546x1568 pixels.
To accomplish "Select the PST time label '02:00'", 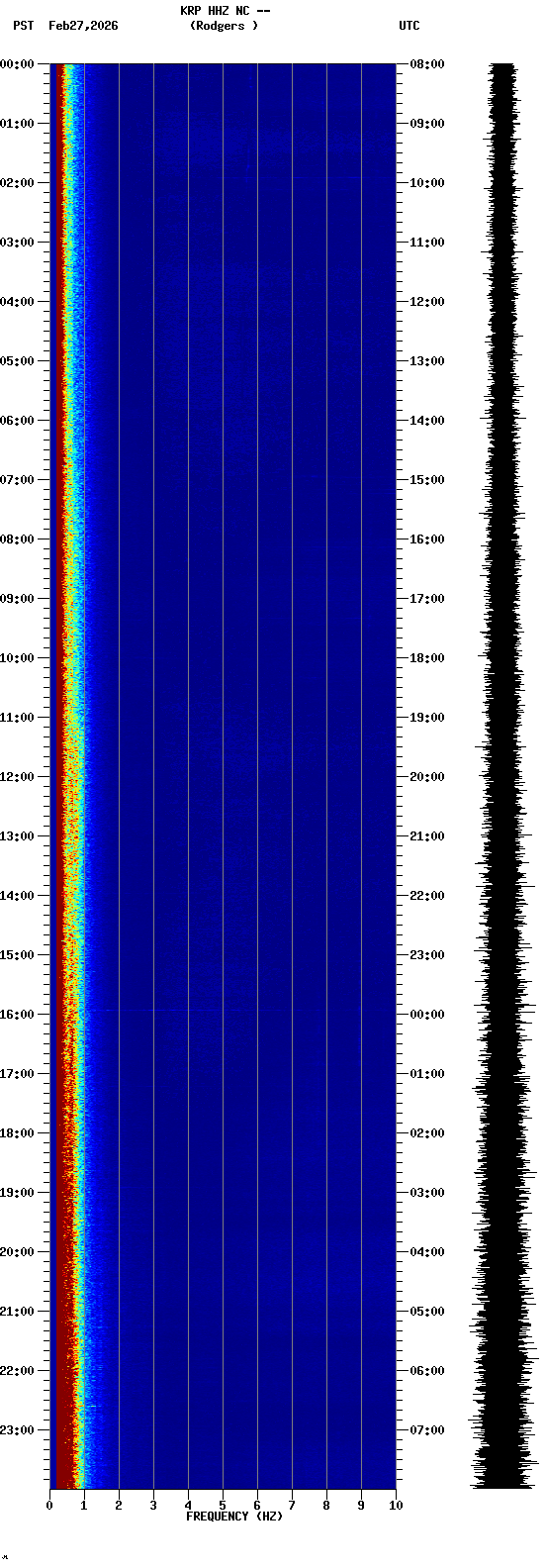I will pos(17,183).
